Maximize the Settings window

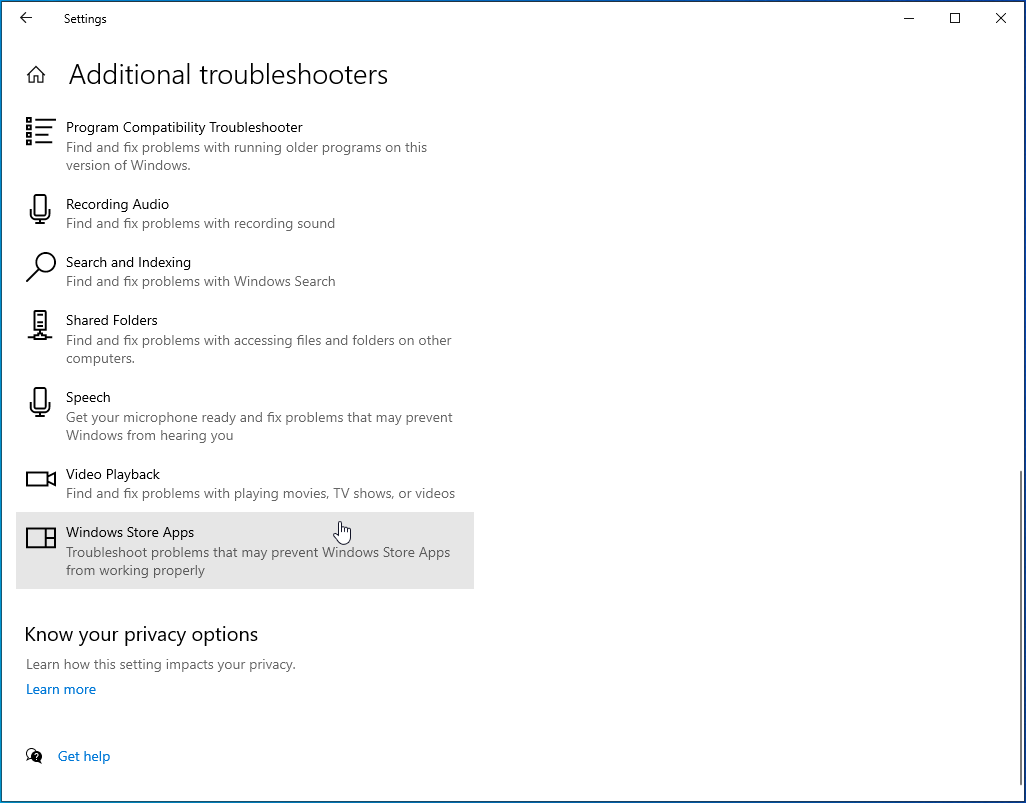coord(955,18)
